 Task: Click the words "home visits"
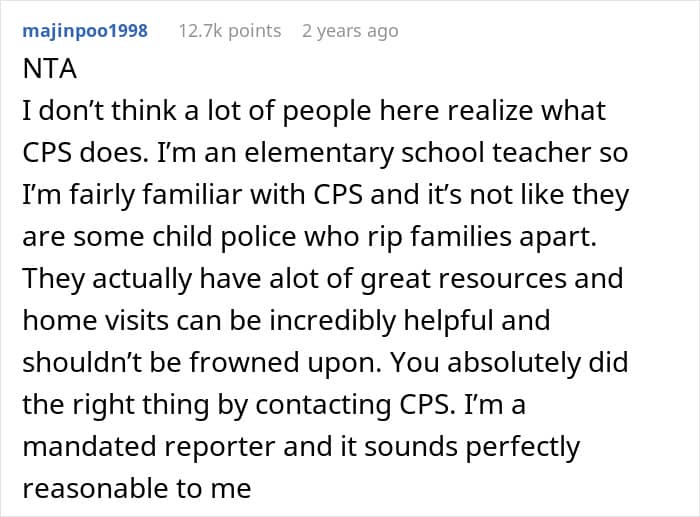(x=96, y=320)
